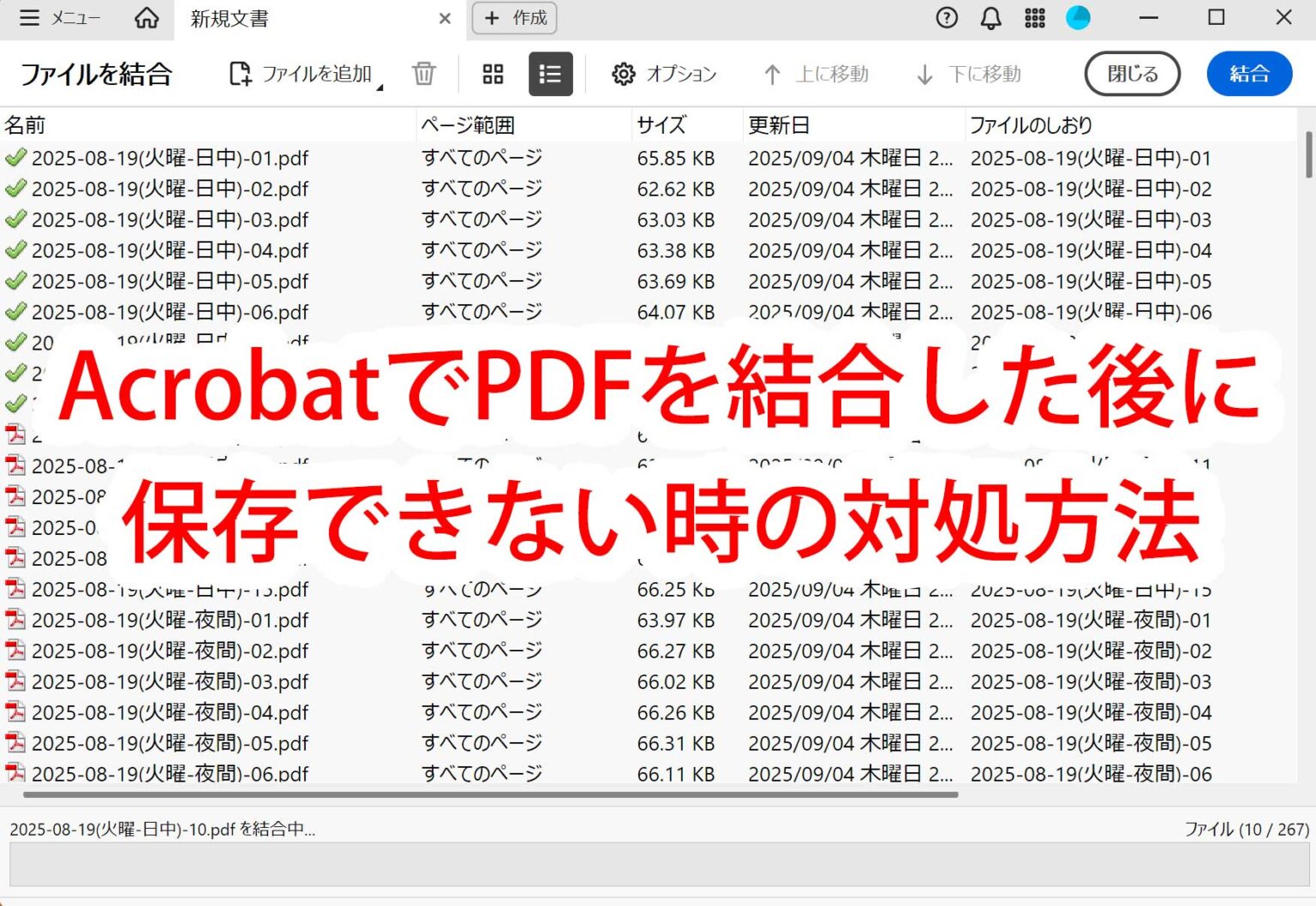1316x906 pixels.
Task: Toggle the list view layout
Action: point(551,74)
